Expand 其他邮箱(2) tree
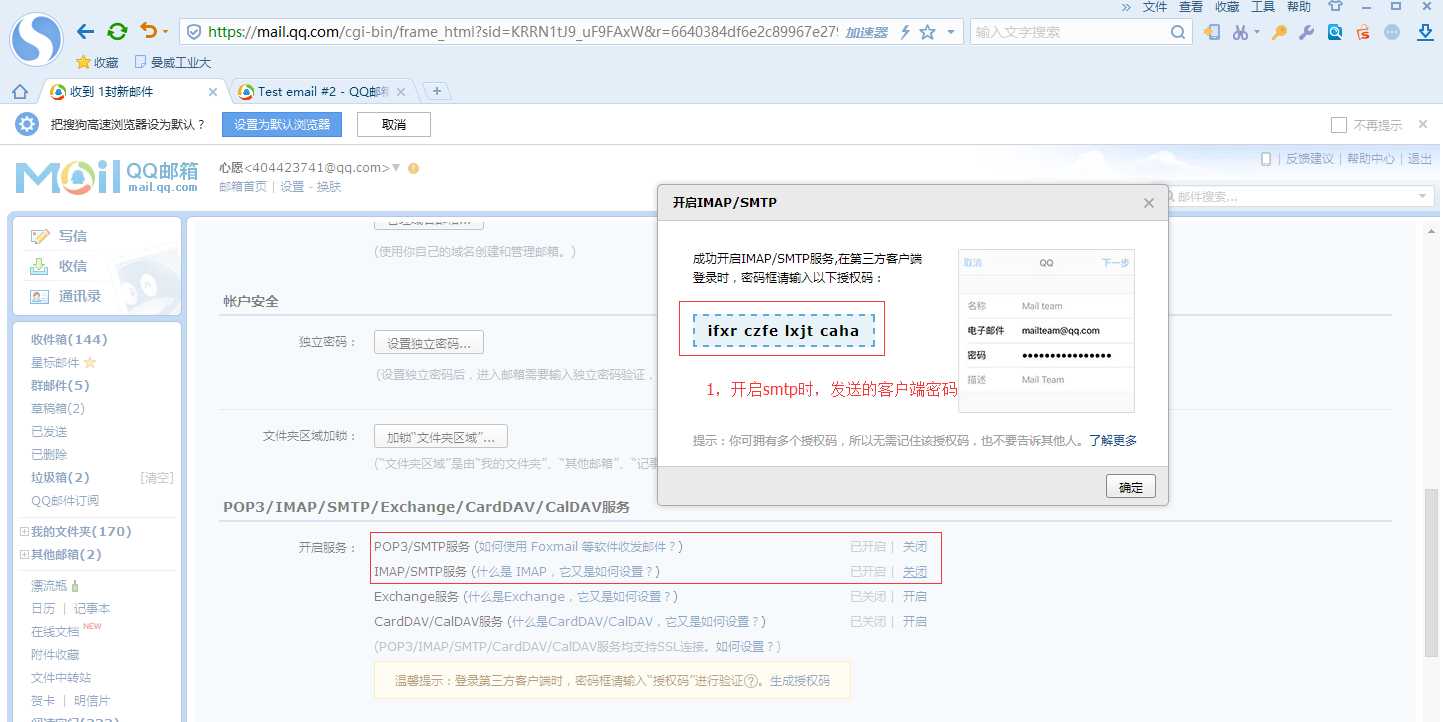The image size is (1443, 722). [x=24, y=555]
